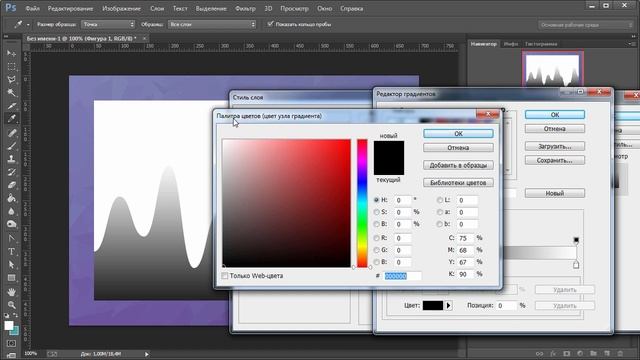640x360 pixels.
Task: Select the Healing Brush tool
Action: click(x=11, y=133)
